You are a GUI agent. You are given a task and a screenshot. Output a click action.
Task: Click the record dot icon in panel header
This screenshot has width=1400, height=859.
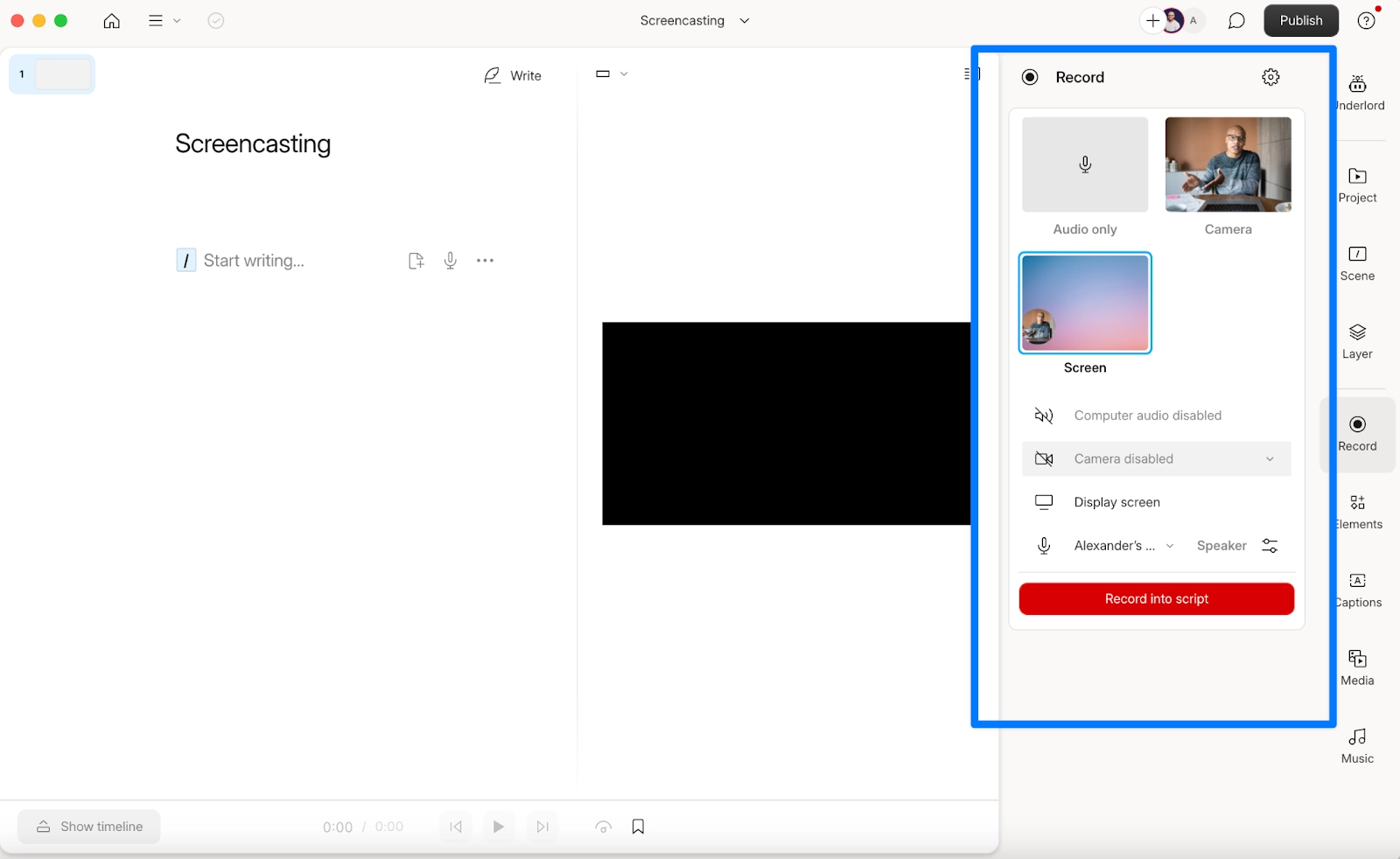(1030, 77)
